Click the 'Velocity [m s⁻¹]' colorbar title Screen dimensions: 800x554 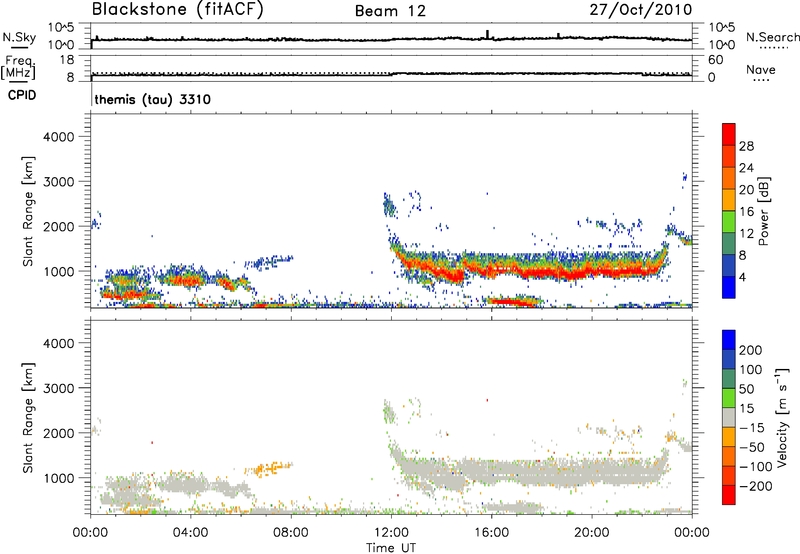tap(782, 417)
